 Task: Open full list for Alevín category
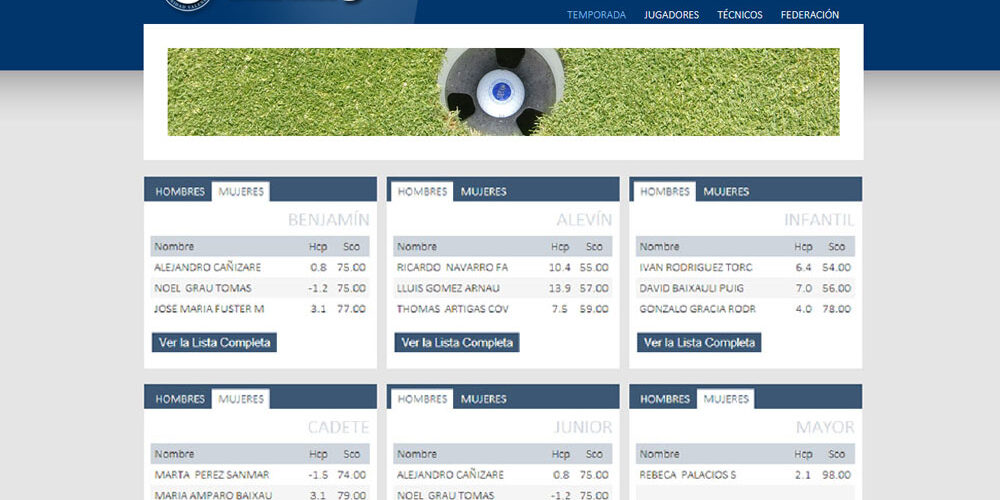tap(457, 342)
